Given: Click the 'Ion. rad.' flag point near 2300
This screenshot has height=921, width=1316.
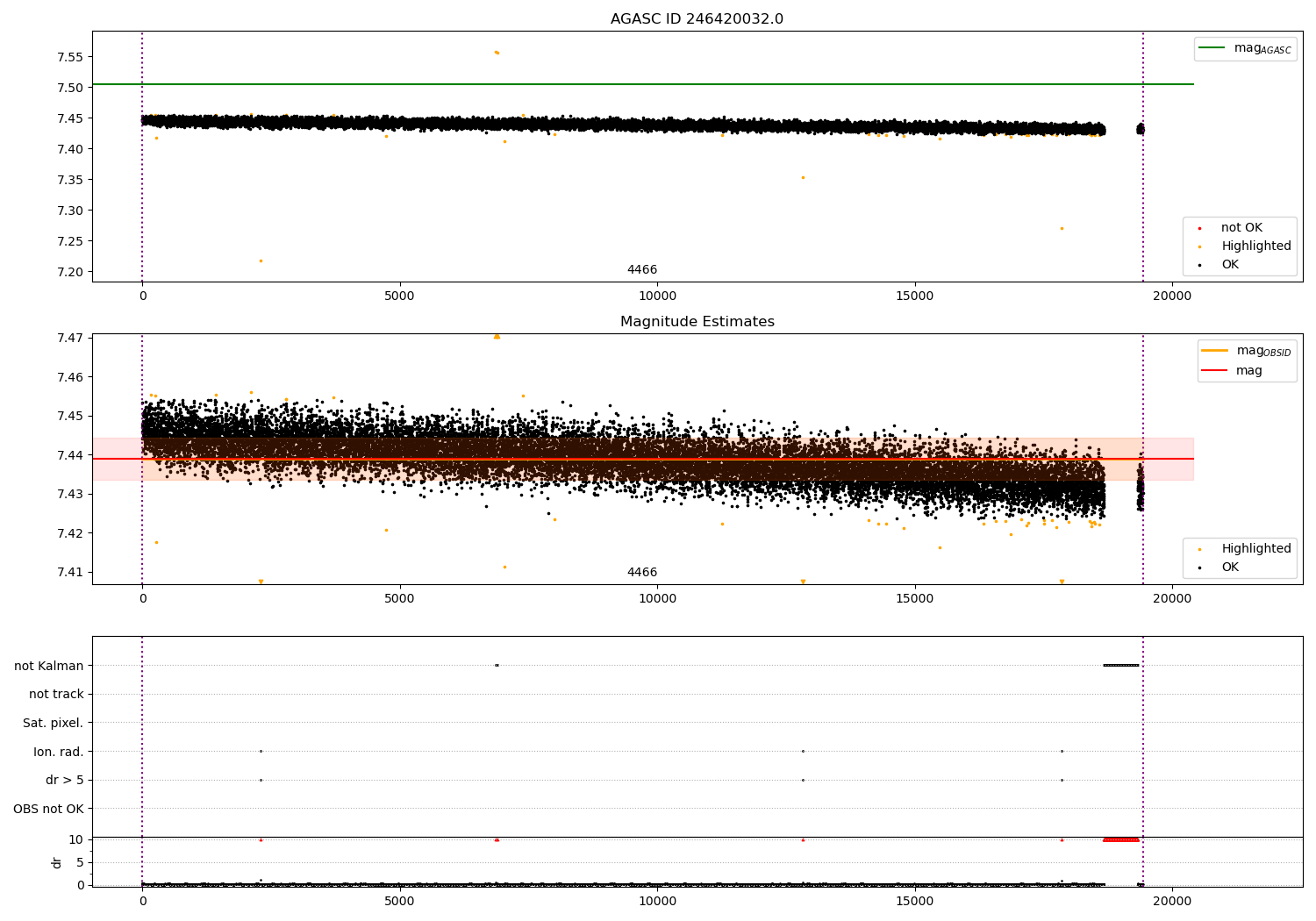Looking at the screenshot, I should (261, 751).
